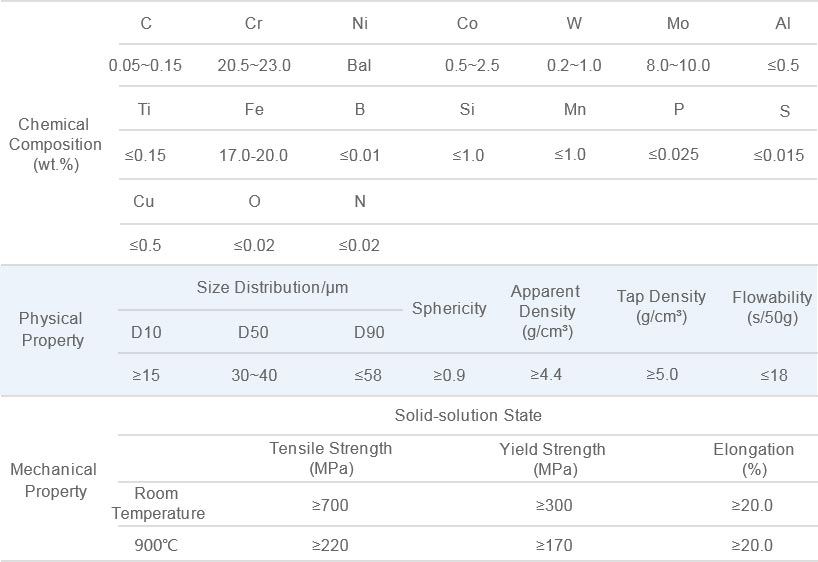Click the Fe content value 17.0-20.0
Image resolution: width=818 pixels, height=562 pixels.
tap(253, 155)
